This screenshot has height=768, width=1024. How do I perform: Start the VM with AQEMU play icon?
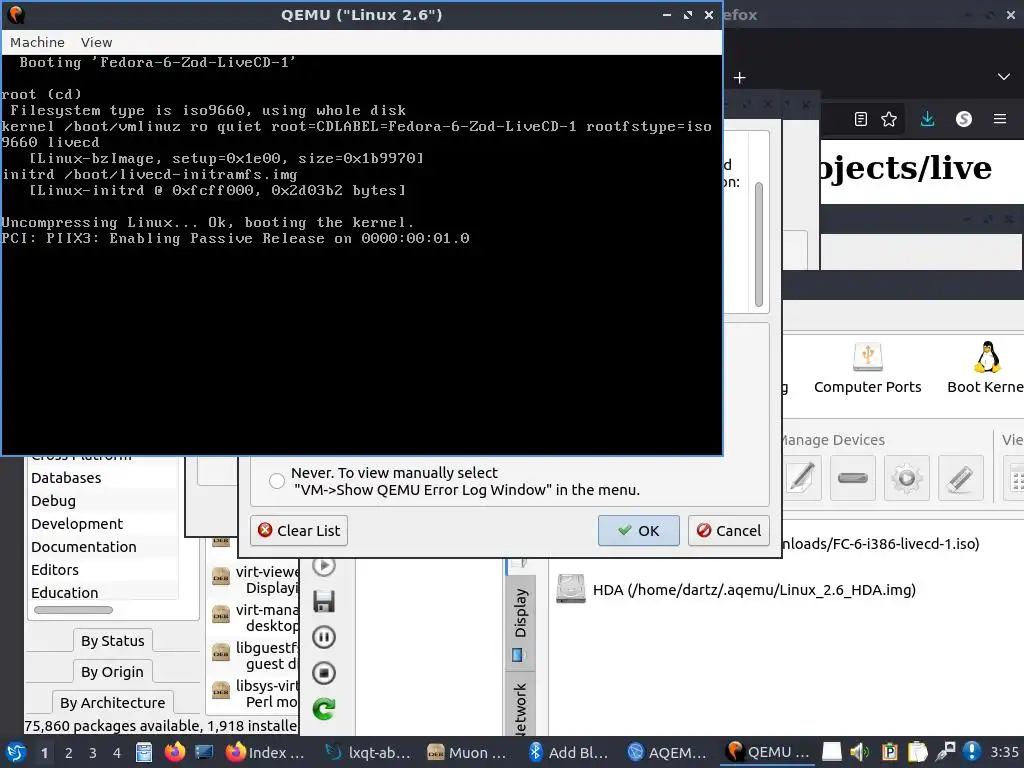(324, 566)
